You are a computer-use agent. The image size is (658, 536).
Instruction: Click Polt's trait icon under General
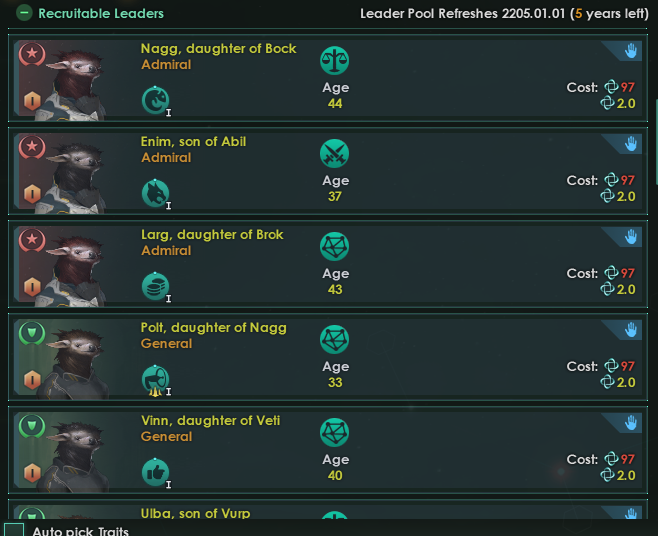pos(155,379)
